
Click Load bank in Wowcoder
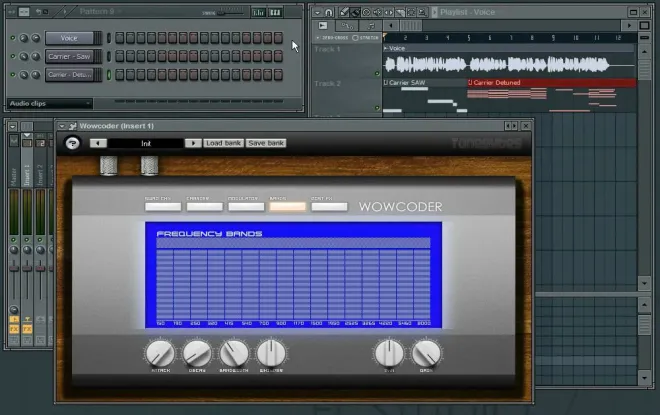224,143
